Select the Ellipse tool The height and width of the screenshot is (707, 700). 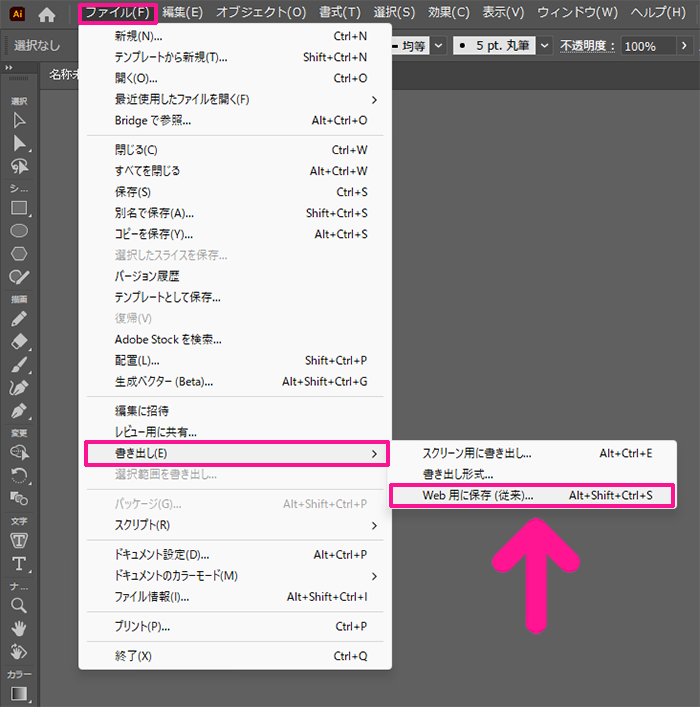(19, 231)
